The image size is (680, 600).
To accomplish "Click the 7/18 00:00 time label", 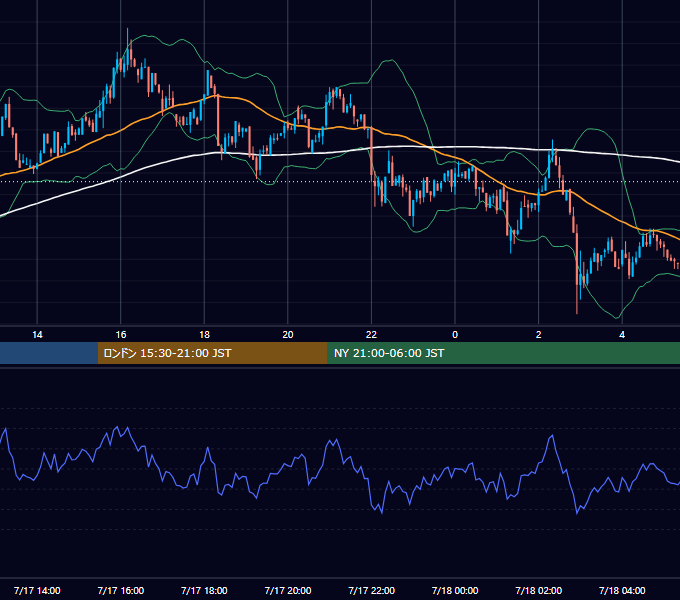I will 455,590.
